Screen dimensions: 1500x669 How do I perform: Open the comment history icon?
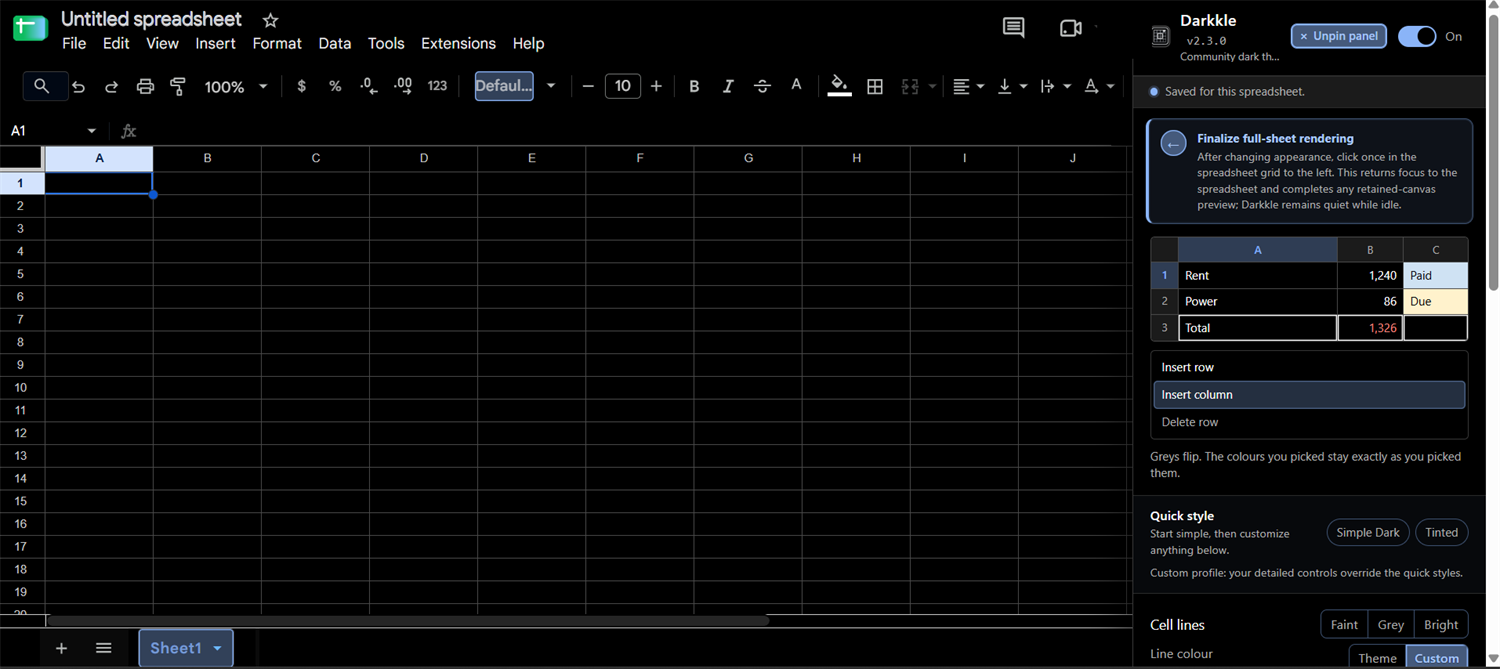1013,28
